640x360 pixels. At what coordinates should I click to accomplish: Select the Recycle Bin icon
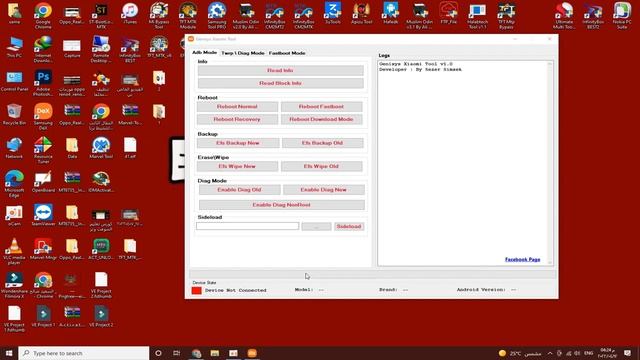coord(14,114)
